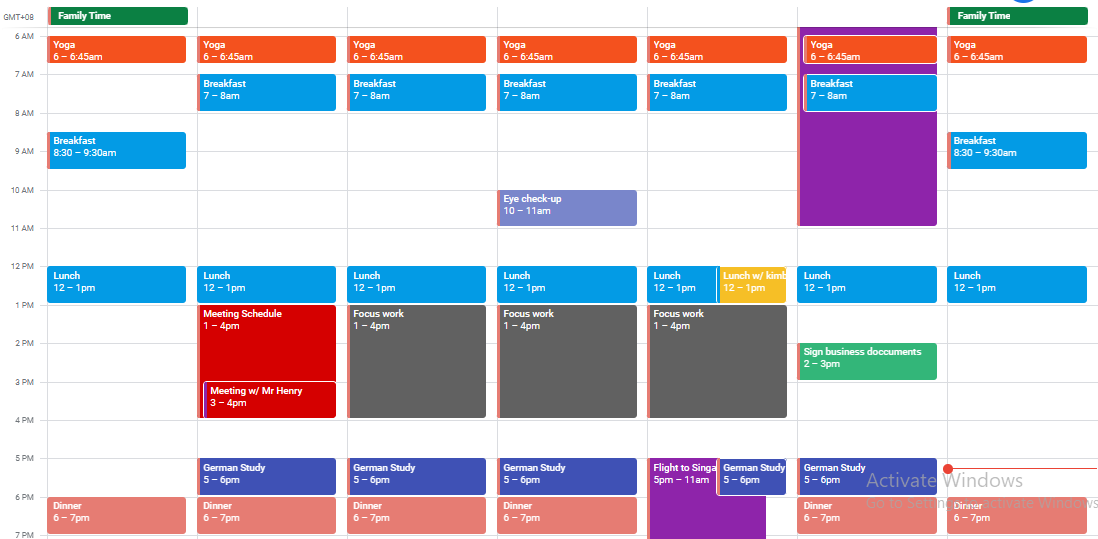The height and width of the screenshot is (539, 1098).
Task: Open the Lunch event beside Lunch w/ kimb
Action: 682,284
